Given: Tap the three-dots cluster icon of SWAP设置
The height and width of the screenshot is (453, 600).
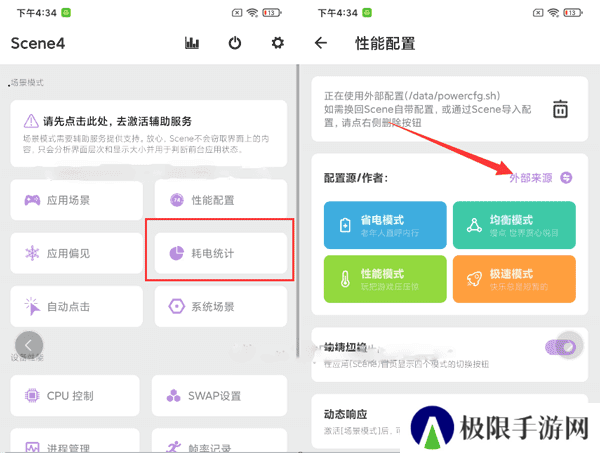Looking at the screenshot, I should pyautogui.click(x=173, y=396).
